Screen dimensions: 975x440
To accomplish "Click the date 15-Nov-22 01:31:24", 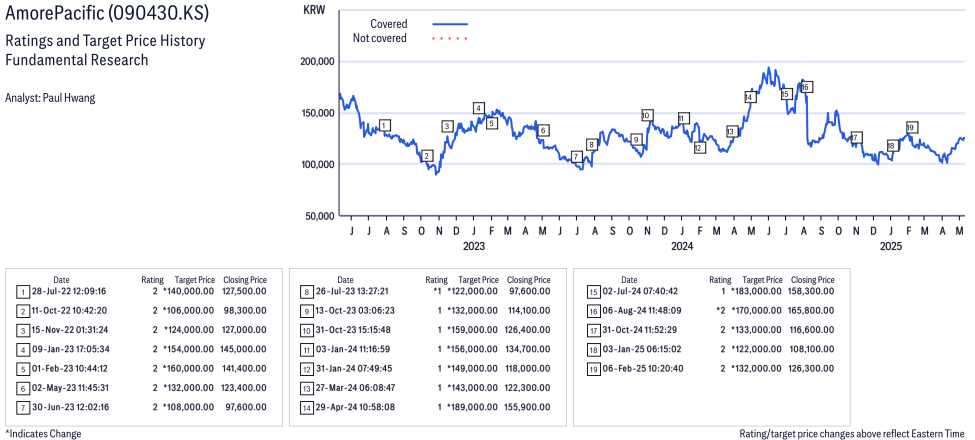I will (70, 329).
